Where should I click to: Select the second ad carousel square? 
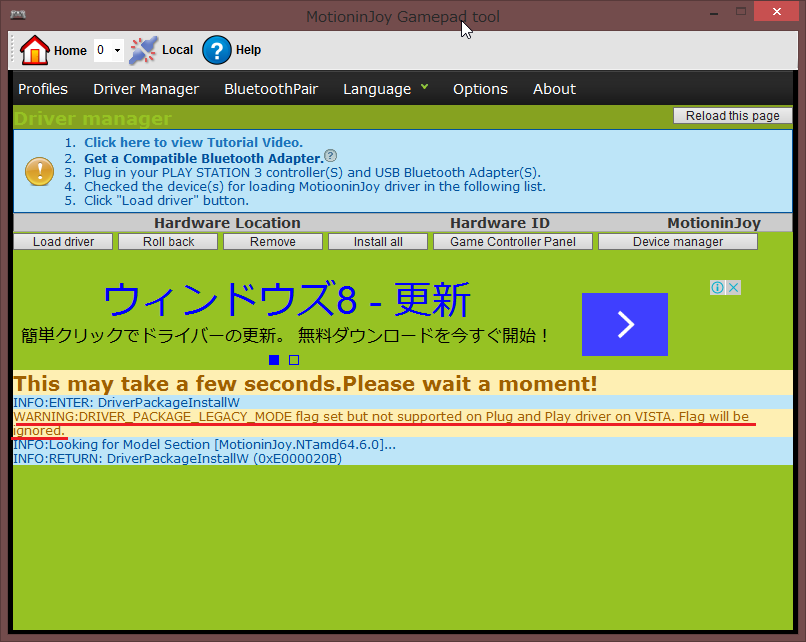pyautogui.click(x=293, y=360)
